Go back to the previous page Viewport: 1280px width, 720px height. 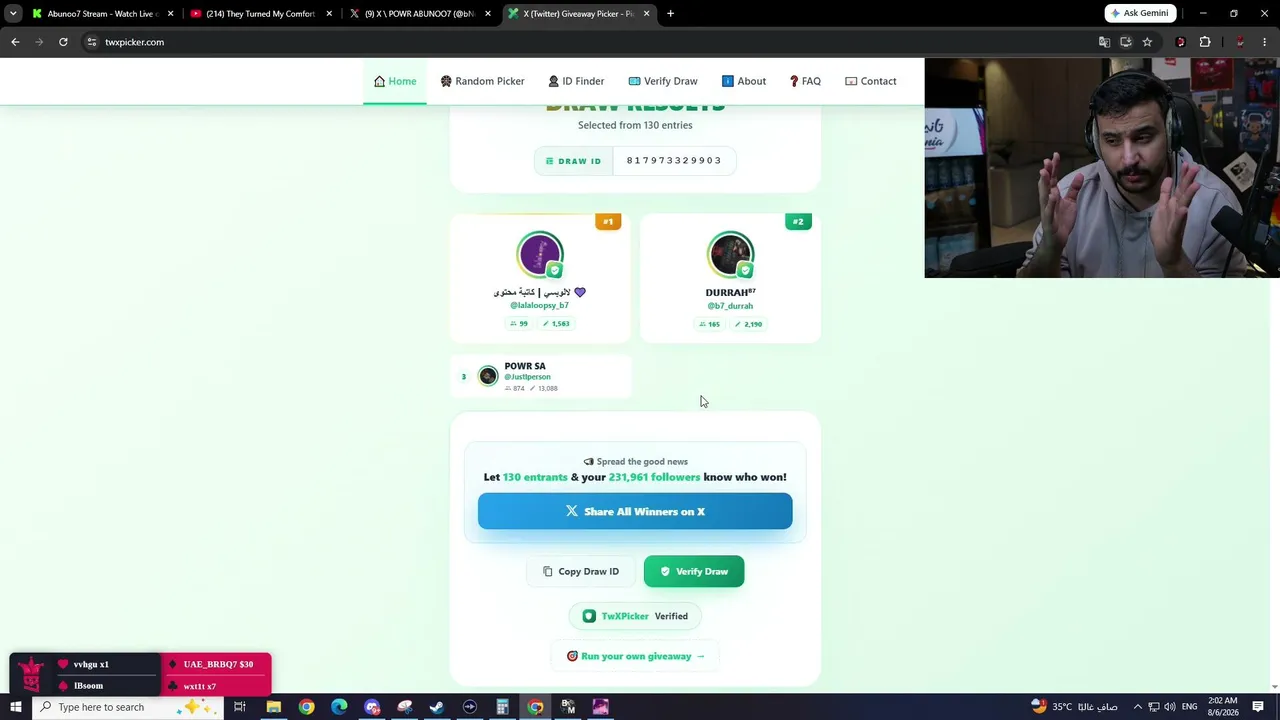click(x=15, y=42)
